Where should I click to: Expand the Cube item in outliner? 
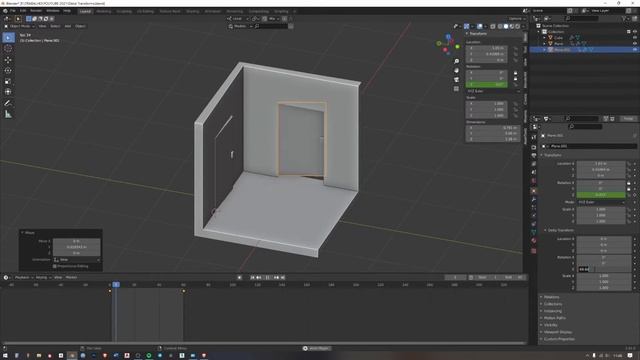point(544,38)
